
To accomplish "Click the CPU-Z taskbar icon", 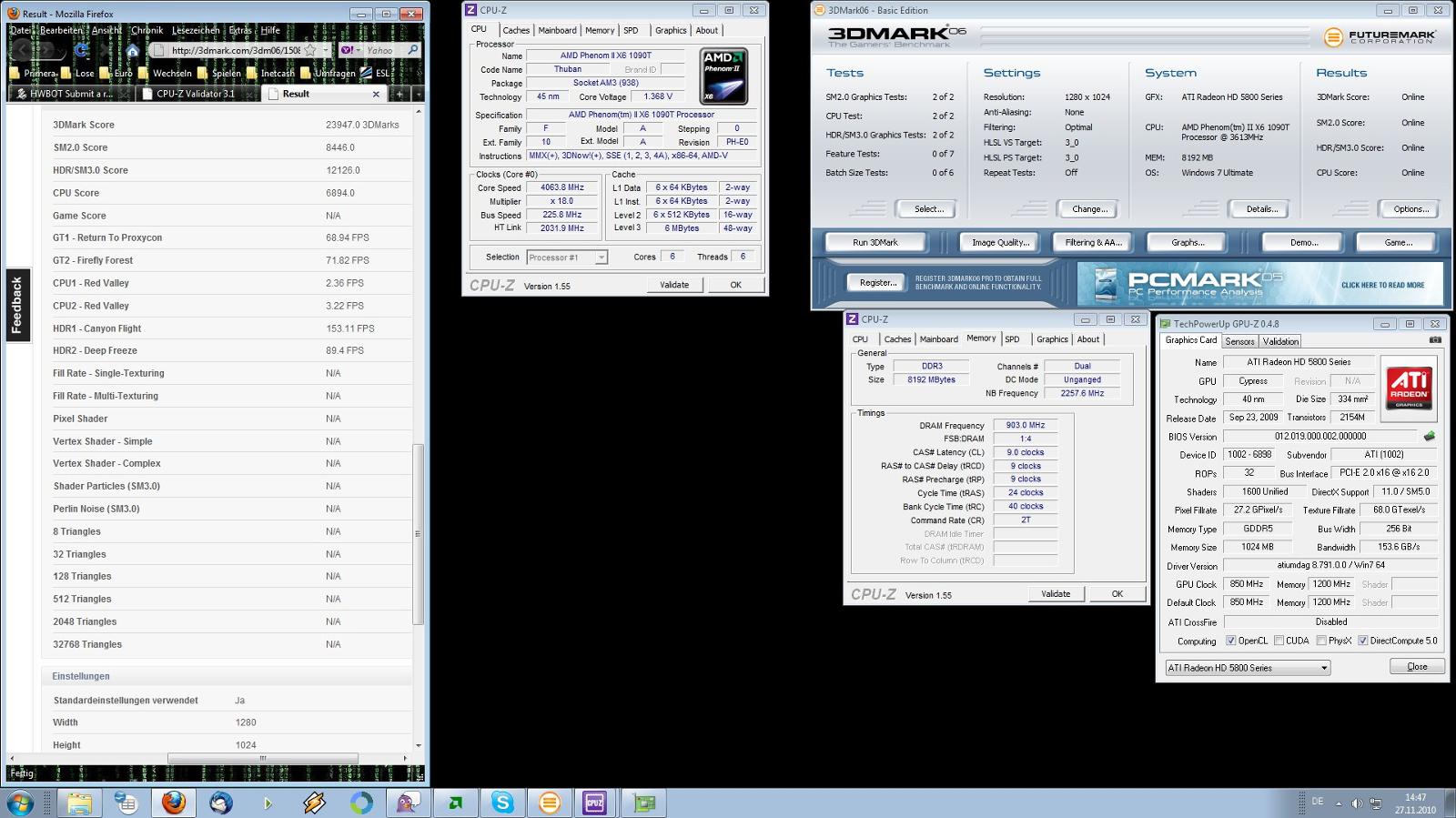I will tap(595, 803).
